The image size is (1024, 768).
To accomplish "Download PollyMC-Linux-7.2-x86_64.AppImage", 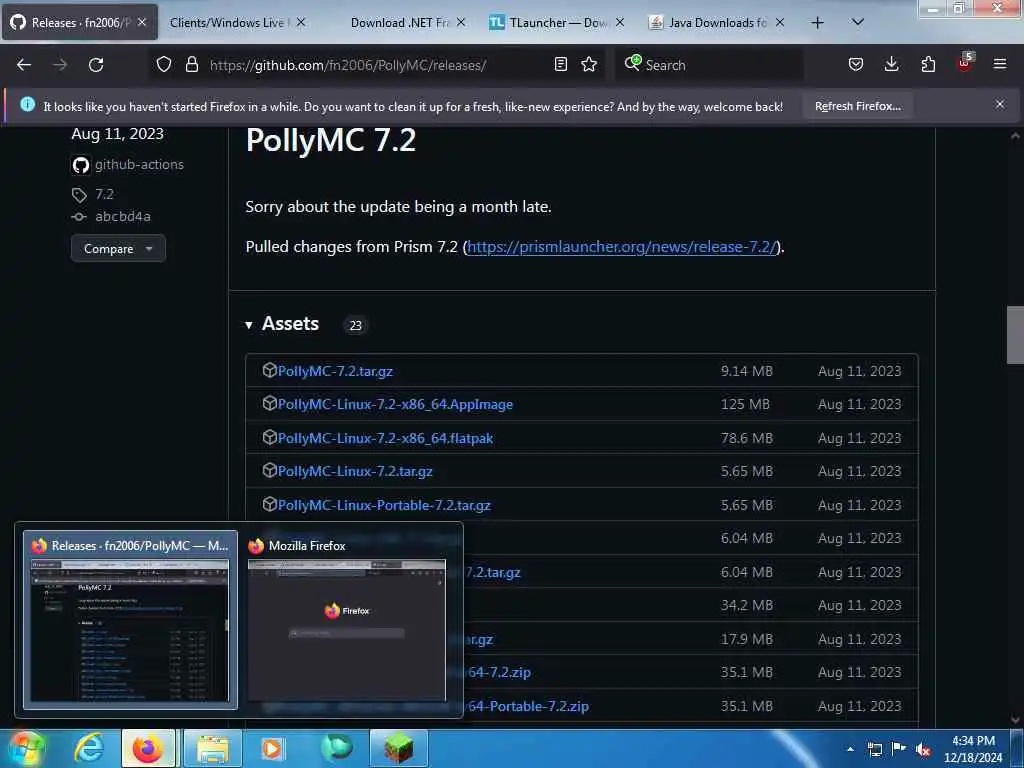I will [395, 404].
